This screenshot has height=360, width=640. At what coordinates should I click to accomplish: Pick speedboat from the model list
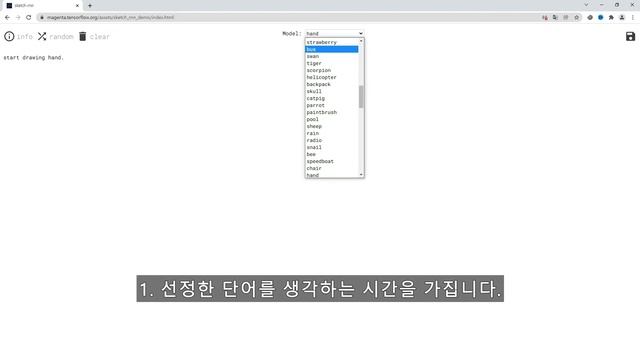332,161
